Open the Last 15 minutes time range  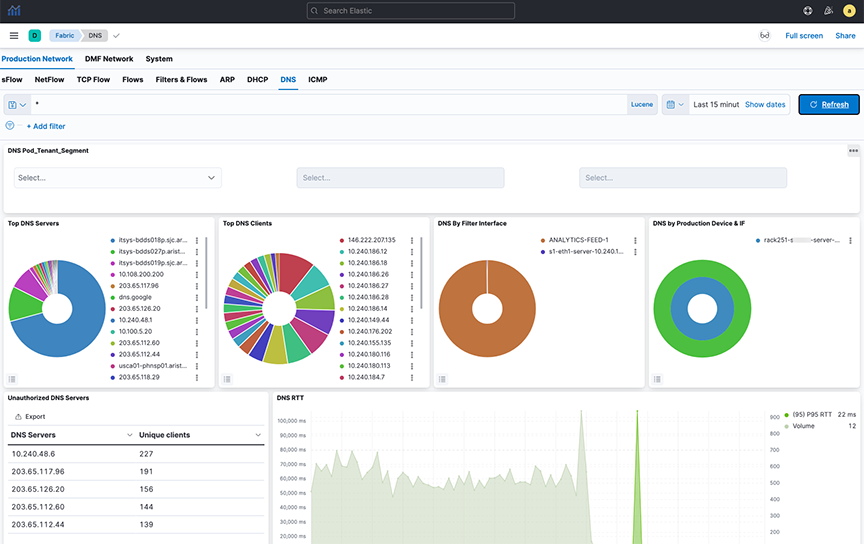(x=716, y=105)
